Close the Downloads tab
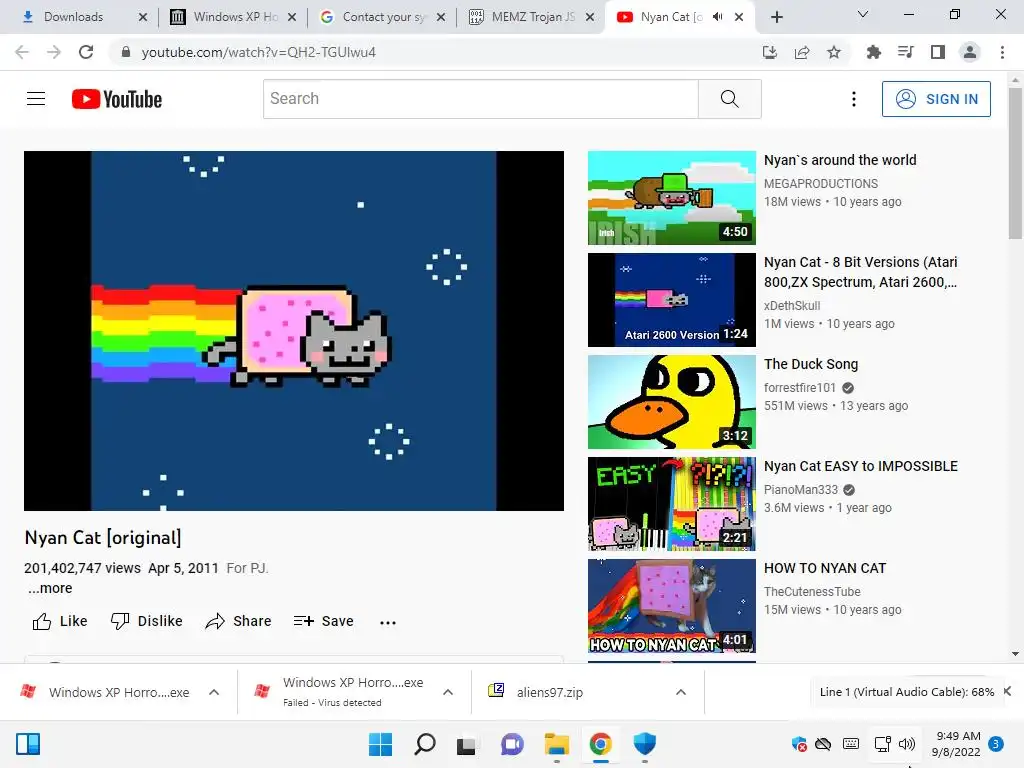The width and height of the screenshot is (1024, 768). [x=143, y=17]
